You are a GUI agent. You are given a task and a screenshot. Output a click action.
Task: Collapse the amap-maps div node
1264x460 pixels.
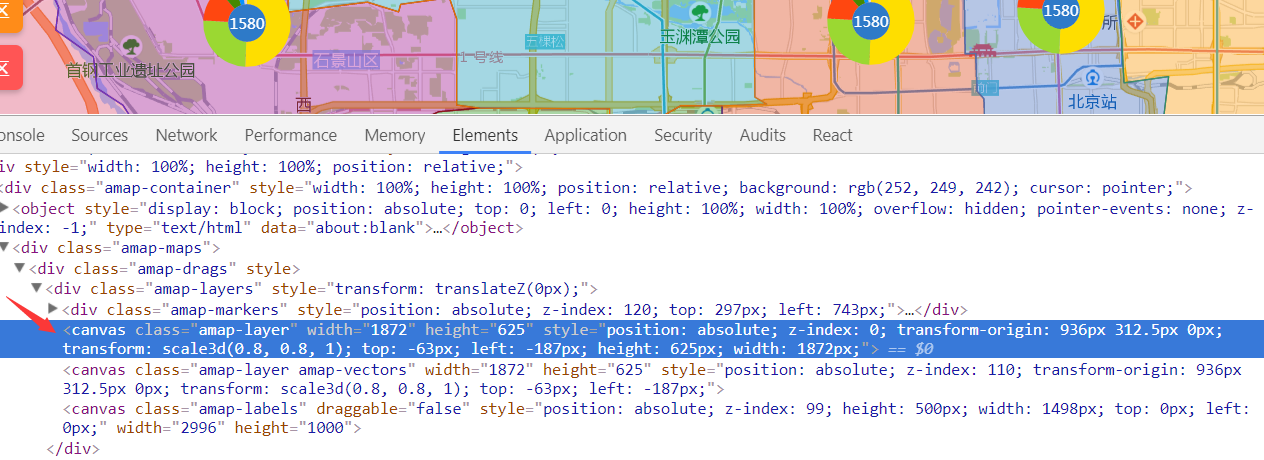pos(5,248)
